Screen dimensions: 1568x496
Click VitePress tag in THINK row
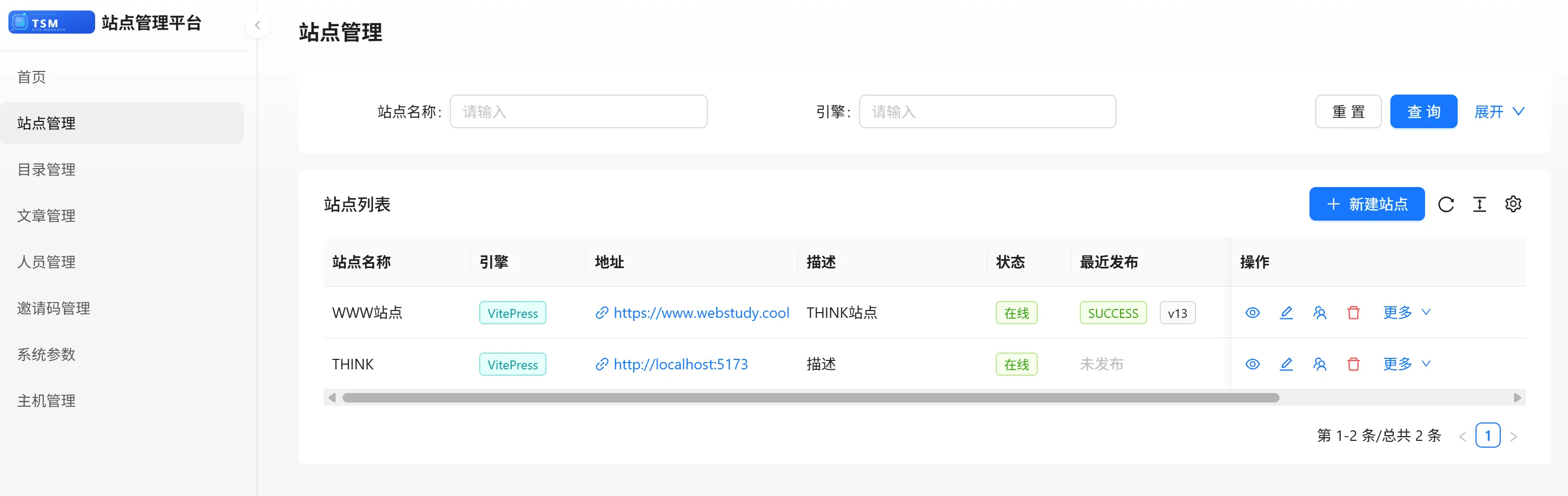coord(512,364)
